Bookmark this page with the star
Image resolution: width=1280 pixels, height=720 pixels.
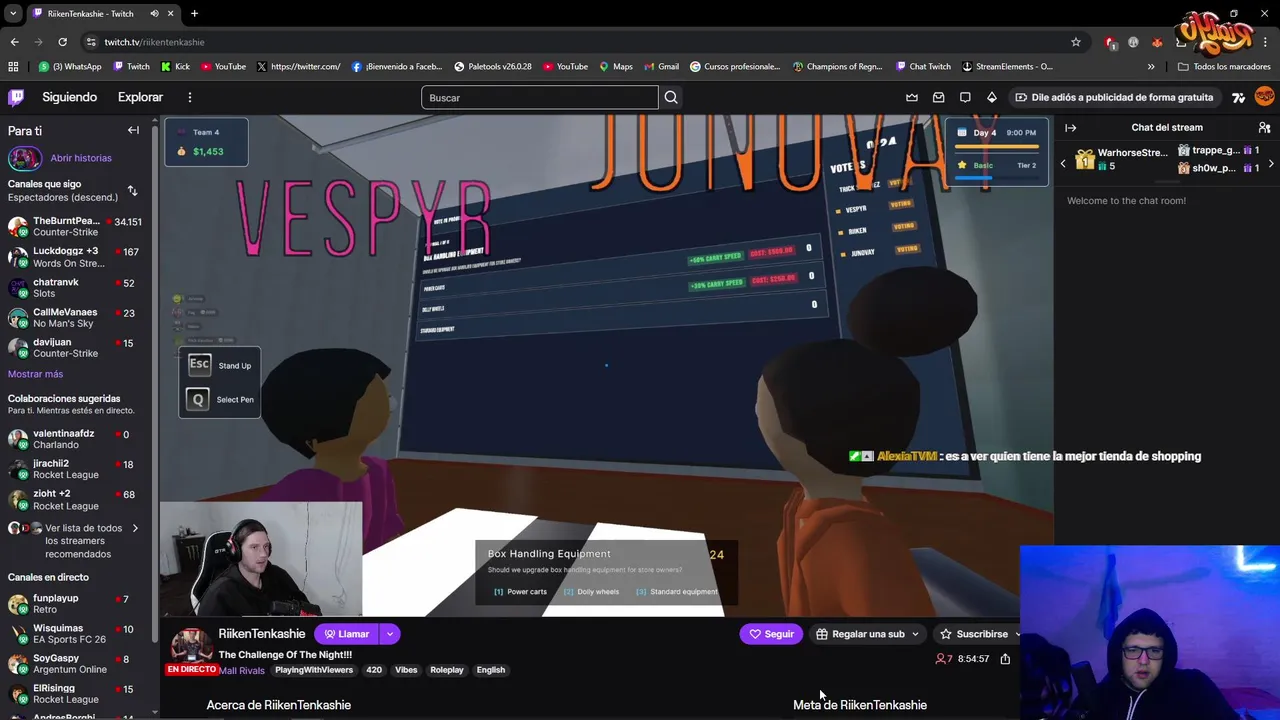click(x=1076, y=42)
